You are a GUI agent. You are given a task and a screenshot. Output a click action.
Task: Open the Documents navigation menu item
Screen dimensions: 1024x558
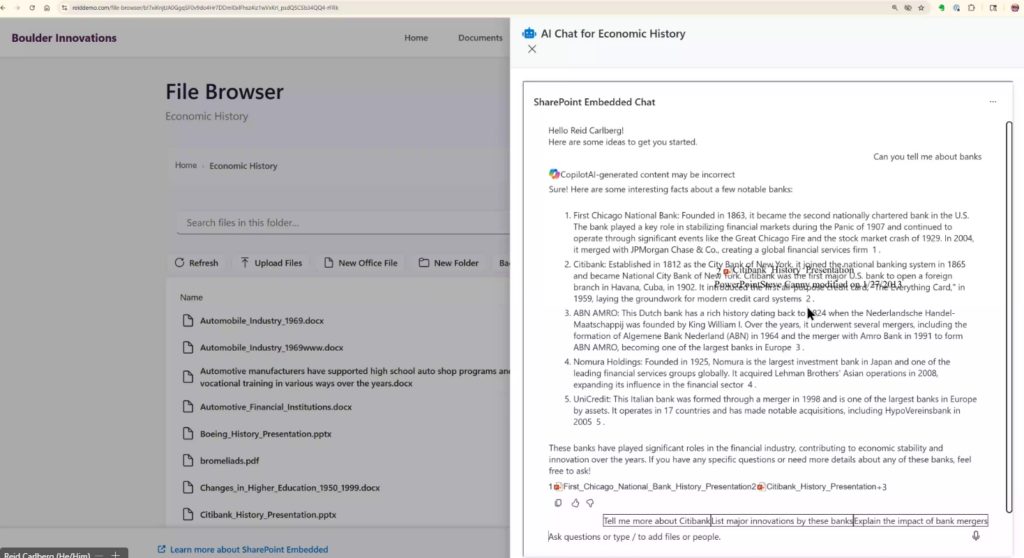coord(480,38)
